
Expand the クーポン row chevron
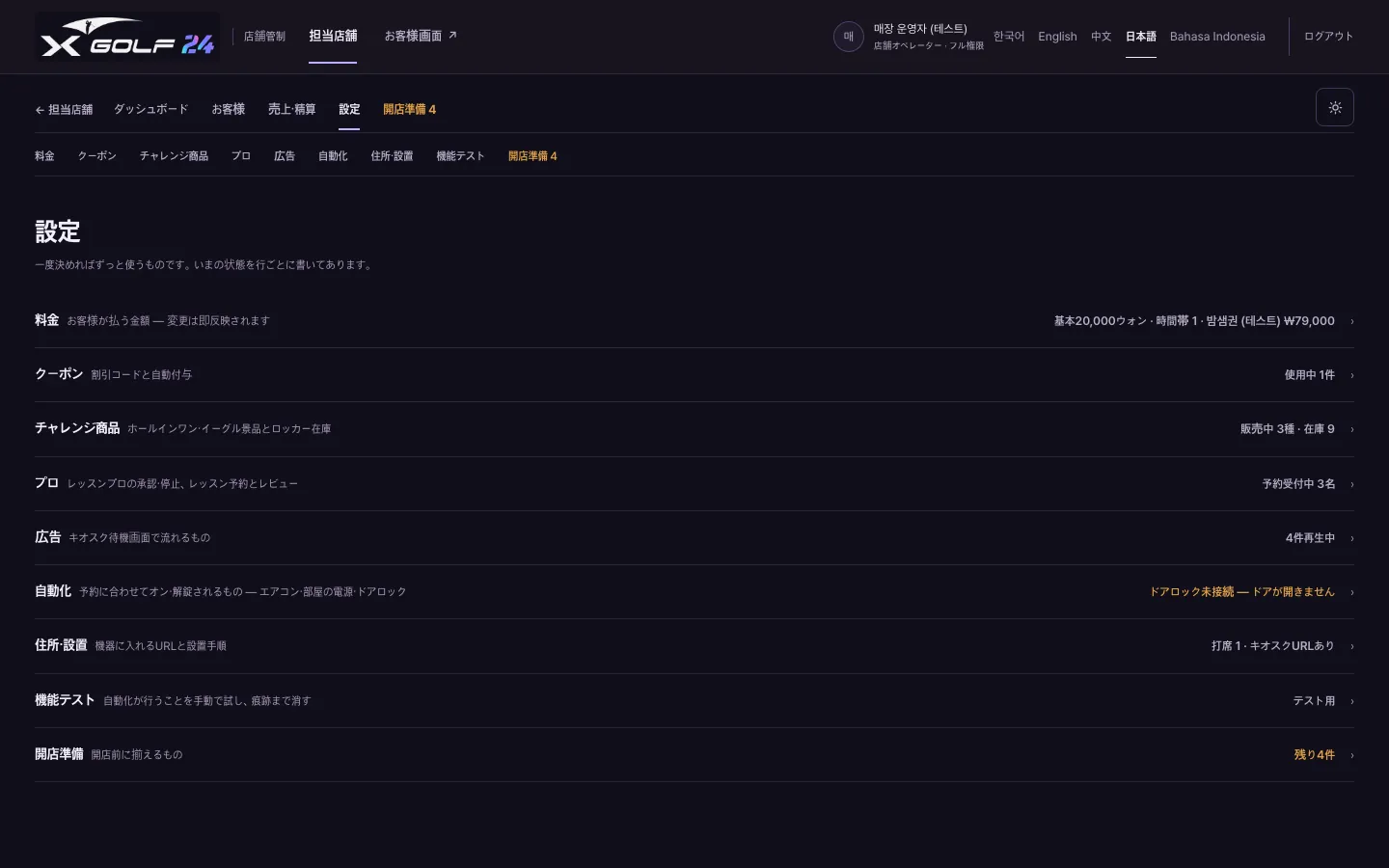pos(1351,375)
